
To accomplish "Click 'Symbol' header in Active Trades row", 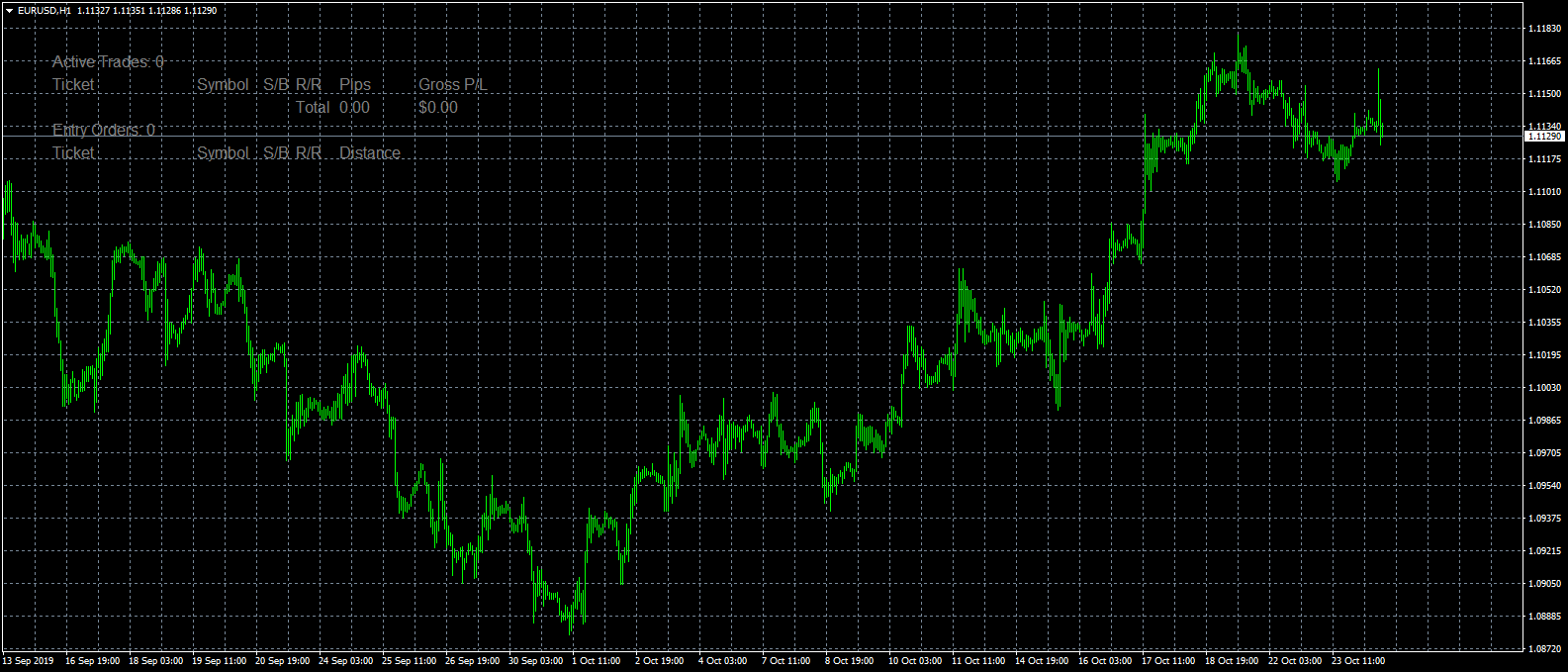I will (223, 85).
